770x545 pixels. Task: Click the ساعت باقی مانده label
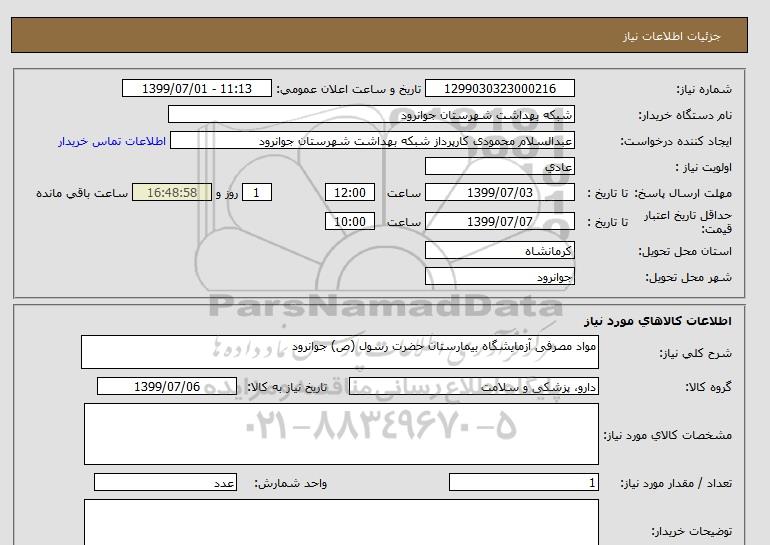click(x=82, y=193)
